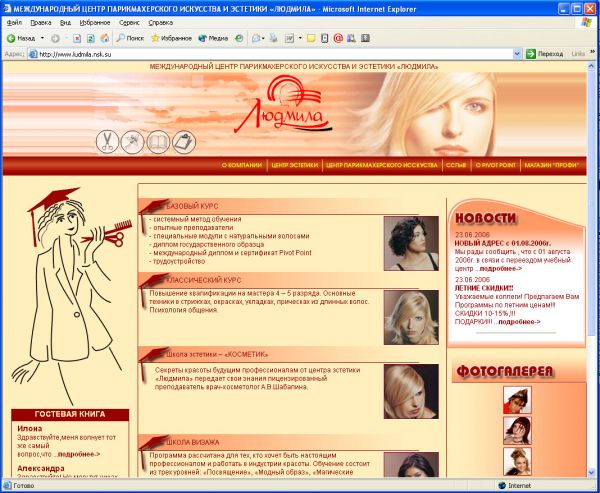Expand the Mail button dropdown arrow
This screenshot has width=600, height=493.
pyautogui.click(x=263, y=38)
